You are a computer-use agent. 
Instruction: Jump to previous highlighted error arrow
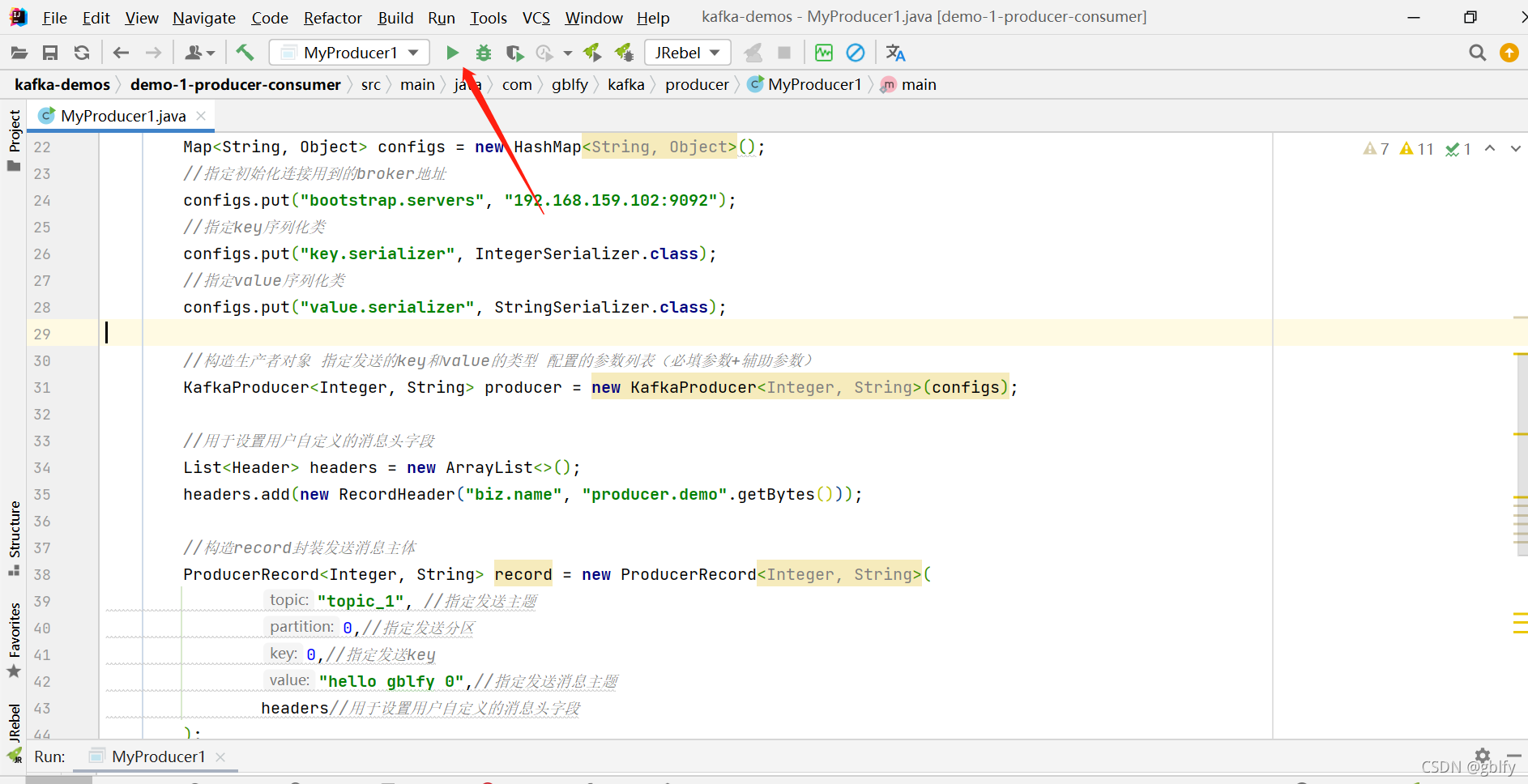tap(1490, 148)
